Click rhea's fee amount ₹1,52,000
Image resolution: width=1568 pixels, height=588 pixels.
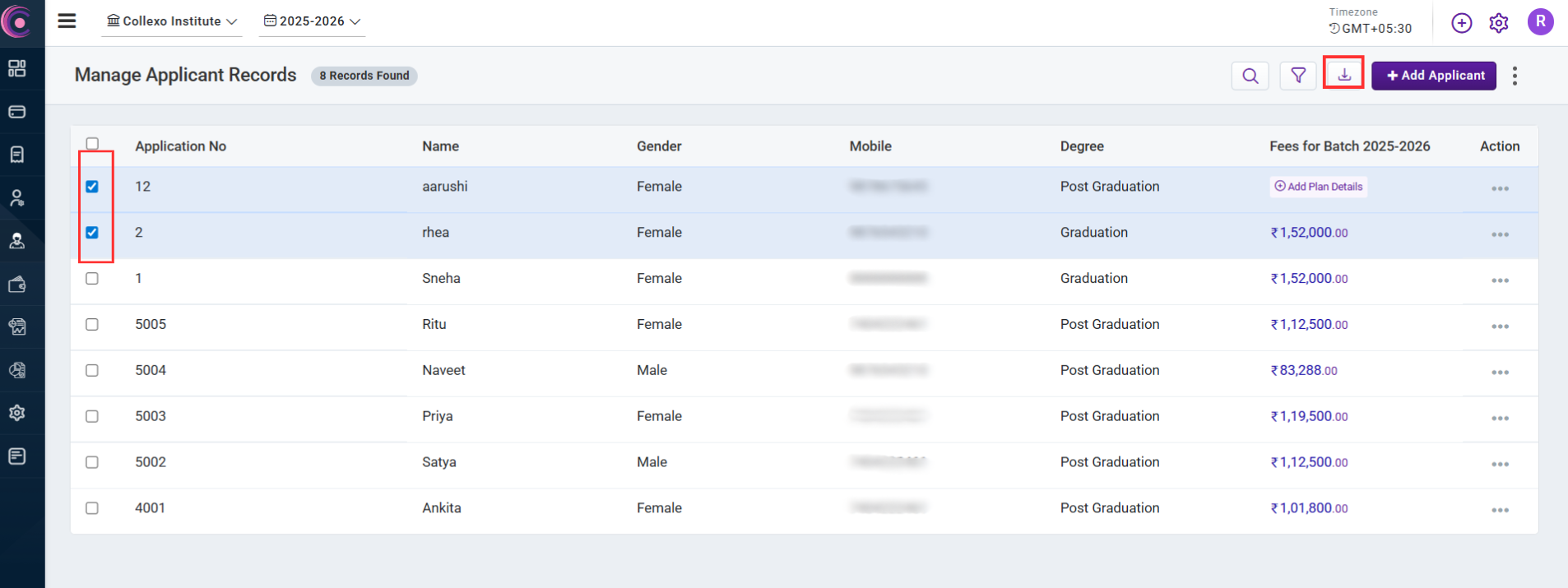point(1308,233)
